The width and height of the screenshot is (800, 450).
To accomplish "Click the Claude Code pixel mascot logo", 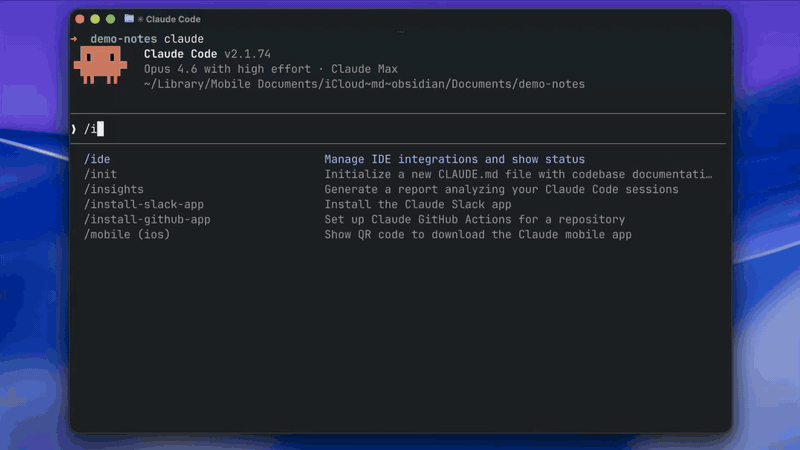I will click(98, 65).
